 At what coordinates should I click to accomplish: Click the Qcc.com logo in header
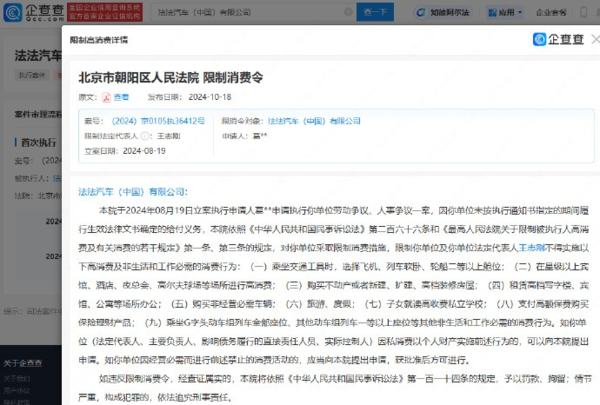33,12
